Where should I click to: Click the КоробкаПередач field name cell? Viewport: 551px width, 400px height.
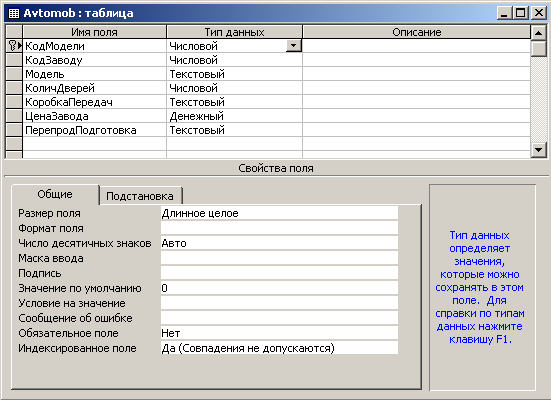click(95, 102)
